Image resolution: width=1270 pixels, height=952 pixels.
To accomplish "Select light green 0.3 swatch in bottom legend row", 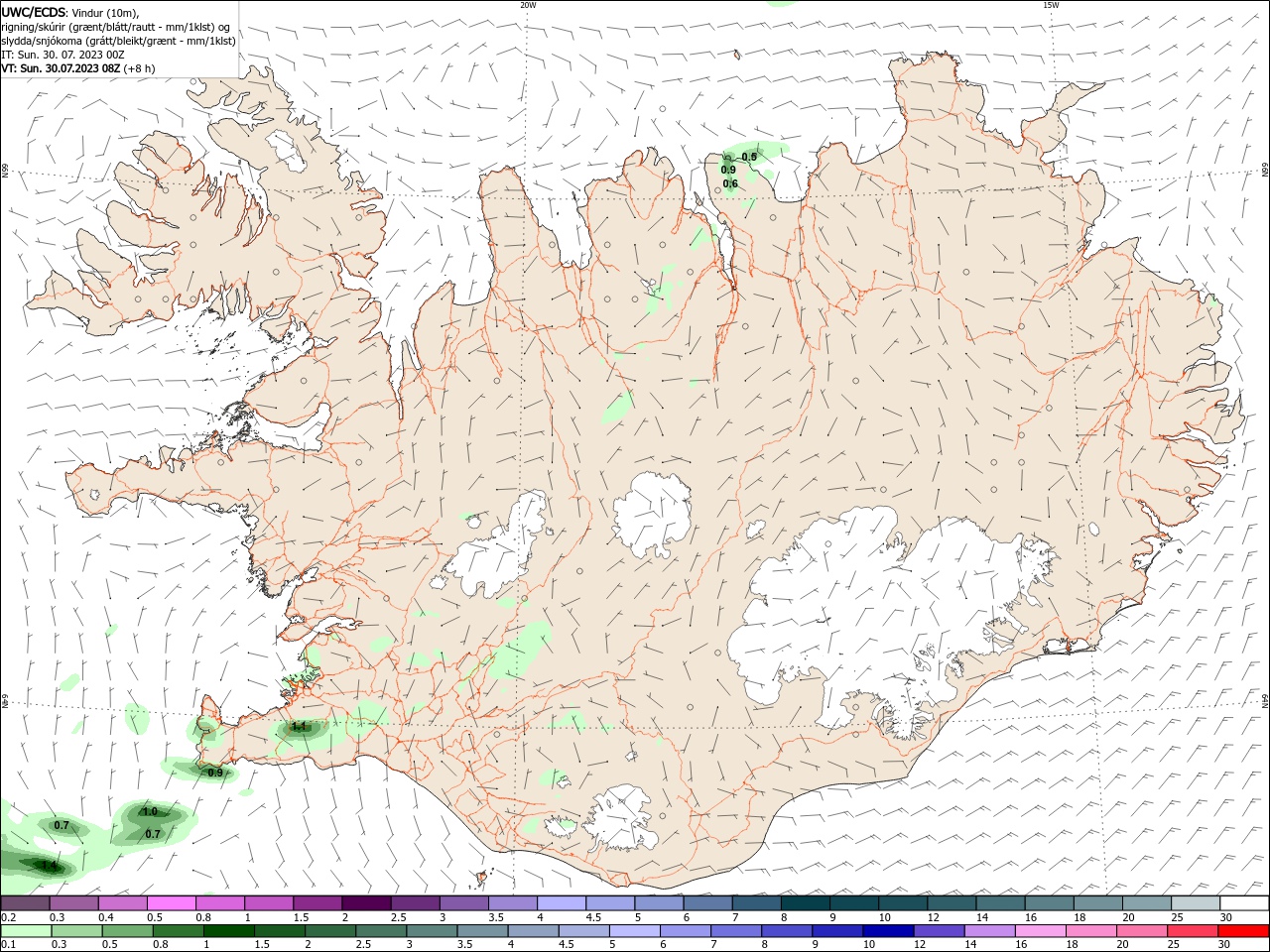I will (74, 931).
